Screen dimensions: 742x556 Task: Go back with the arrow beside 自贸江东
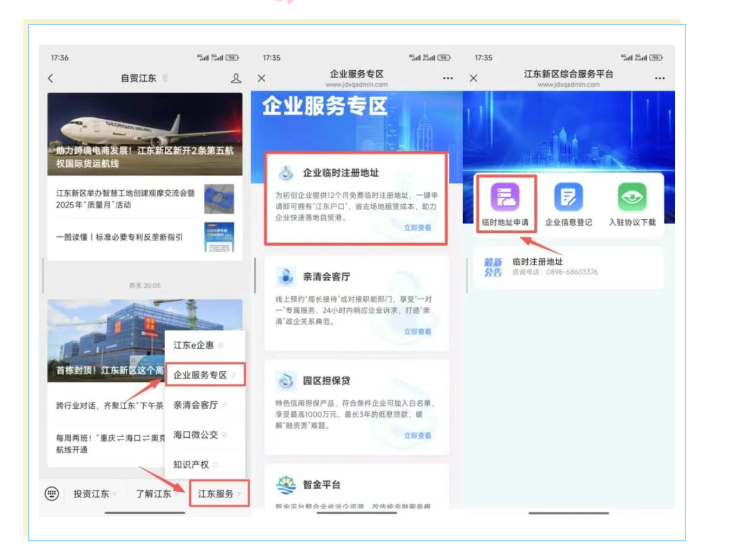(x=51, y=78)
